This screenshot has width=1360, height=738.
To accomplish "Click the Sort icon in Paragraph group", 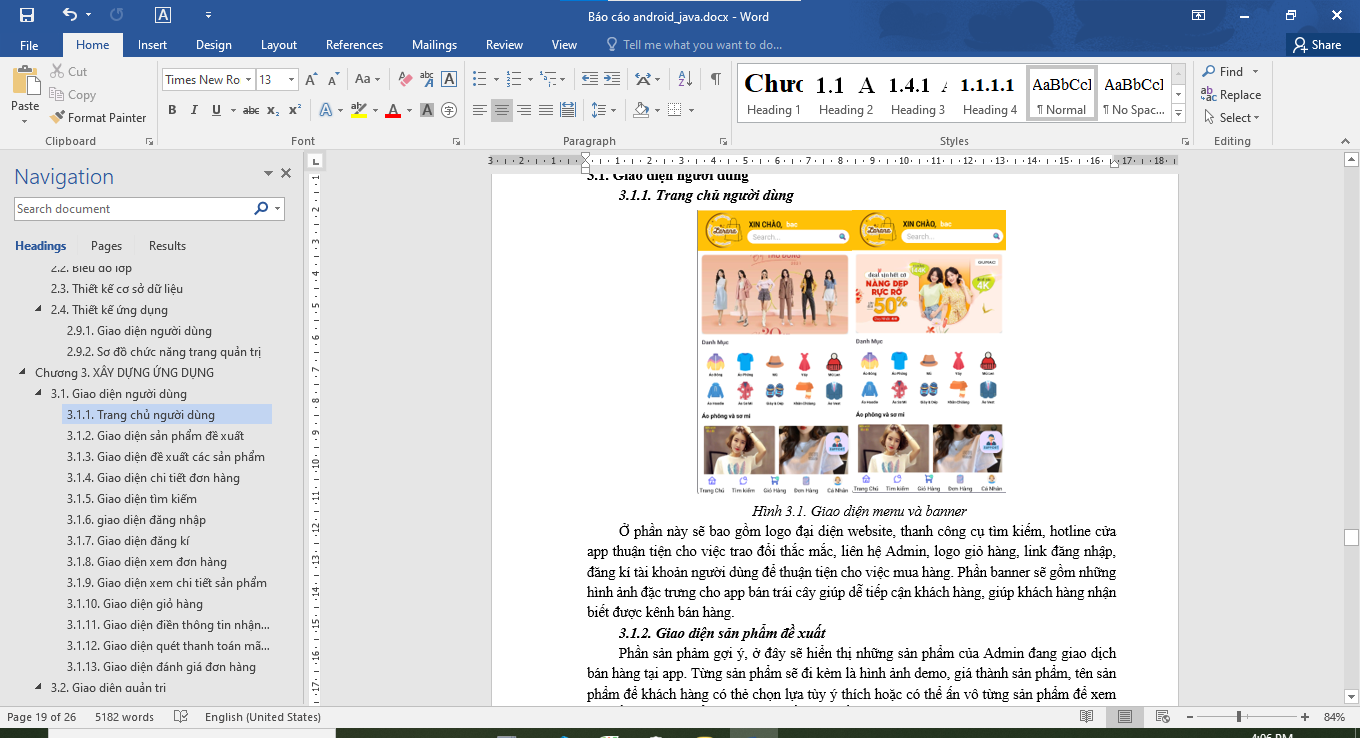I will pyautogui.click(x=685, y=79).
